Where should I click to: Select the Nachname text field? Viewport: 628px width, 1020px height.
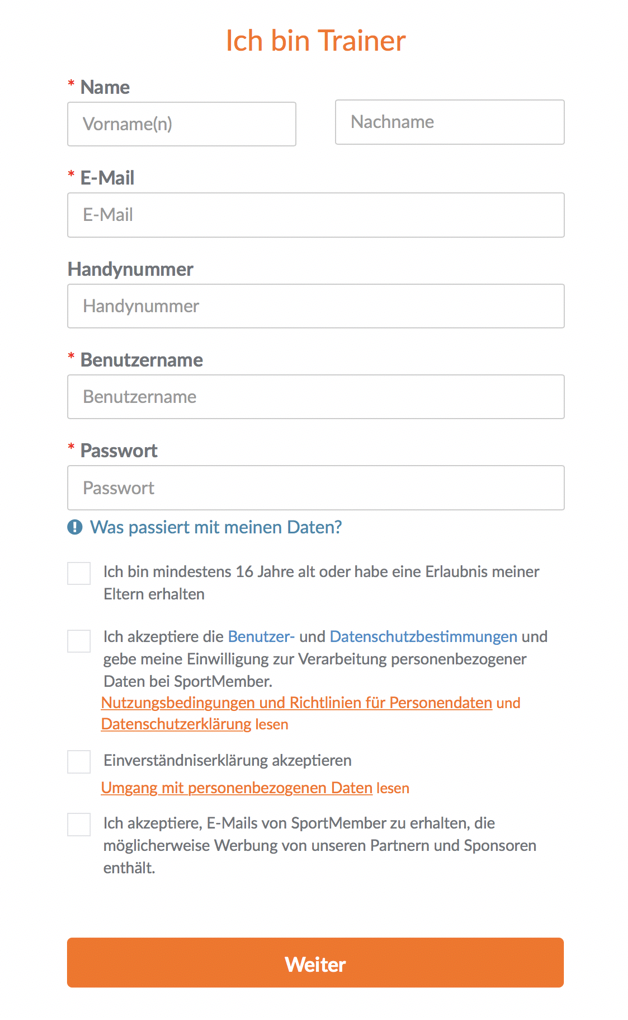[x=450, y=122]
